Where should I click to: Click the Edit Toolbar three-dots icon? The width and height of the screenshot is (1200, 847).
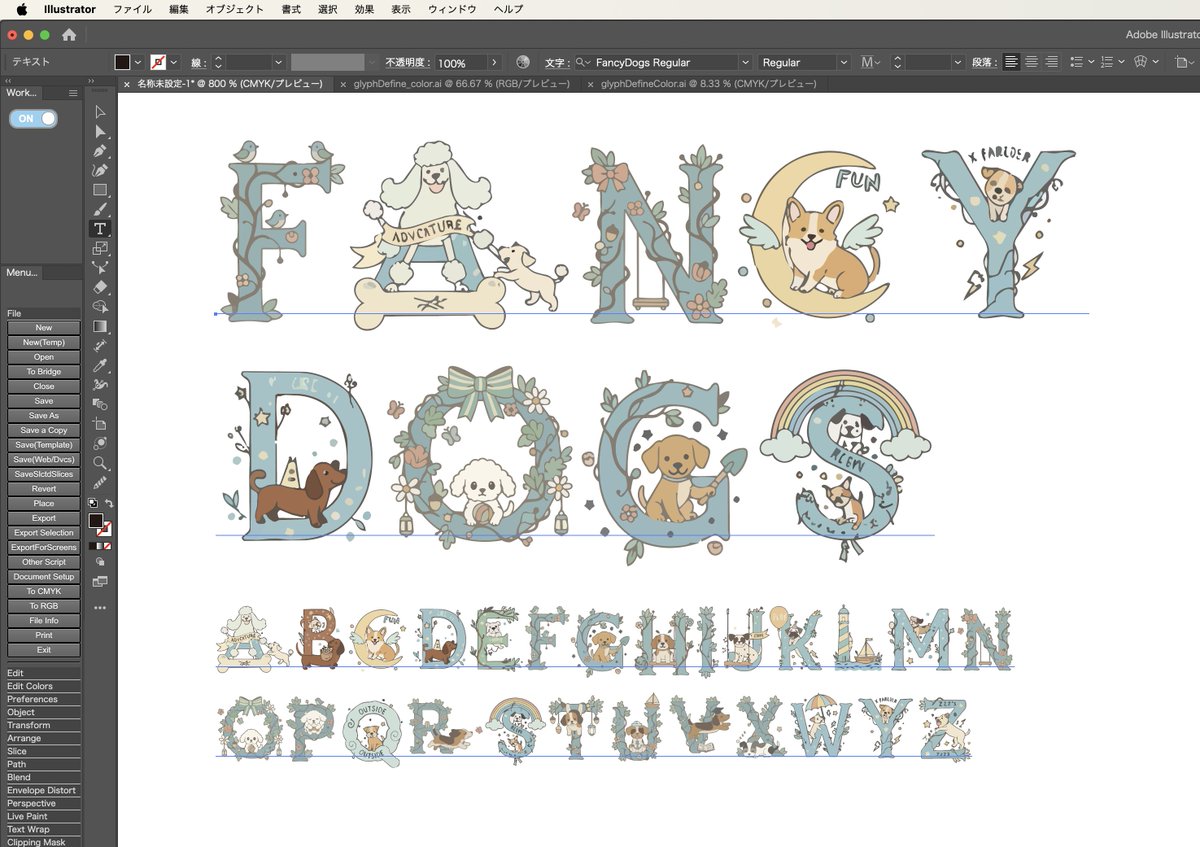pos(100,607)
